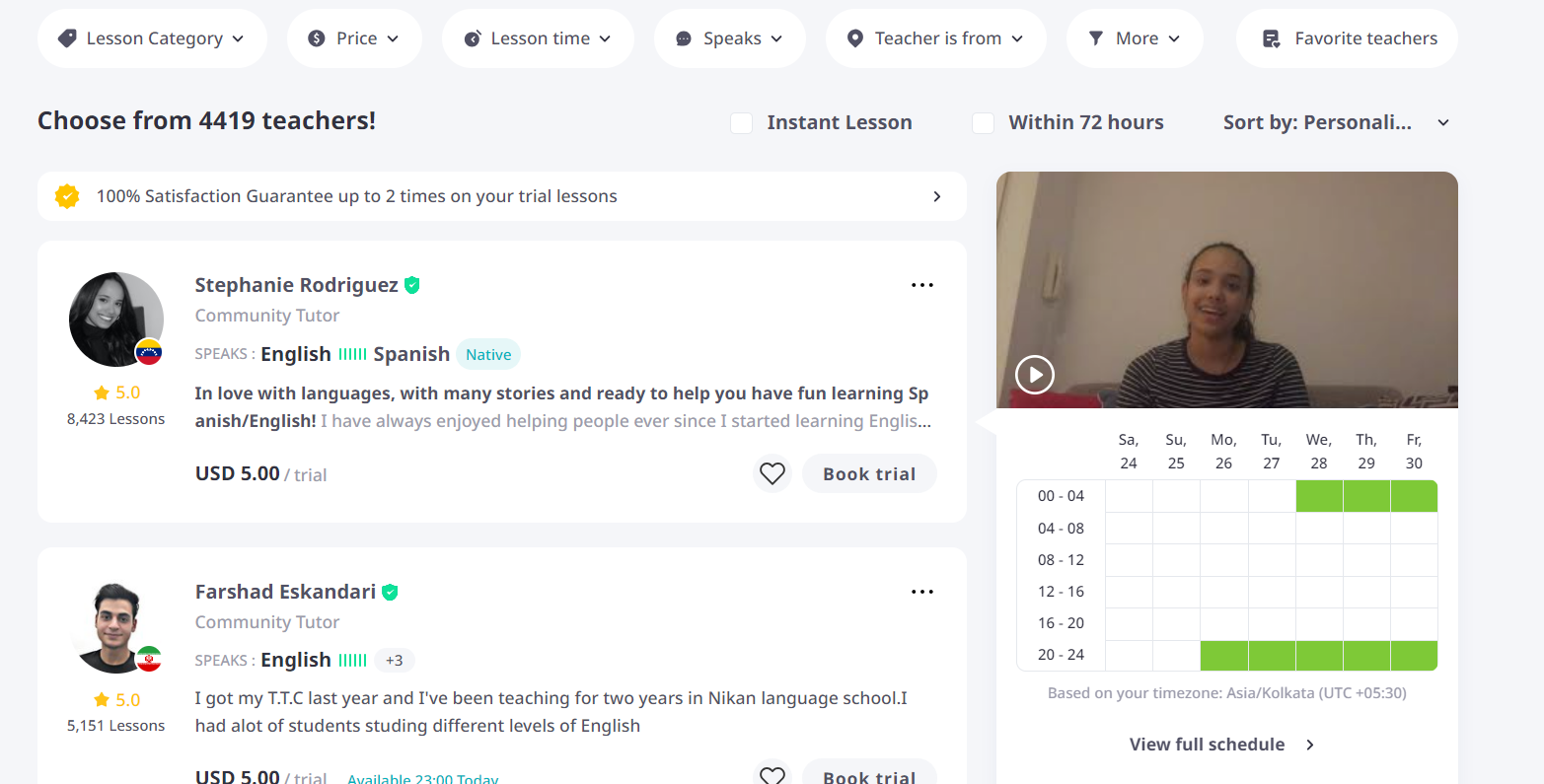Select Wednesday 28 00-04 green time slot
This screenshot has height=784, width=1544.
1319,496
